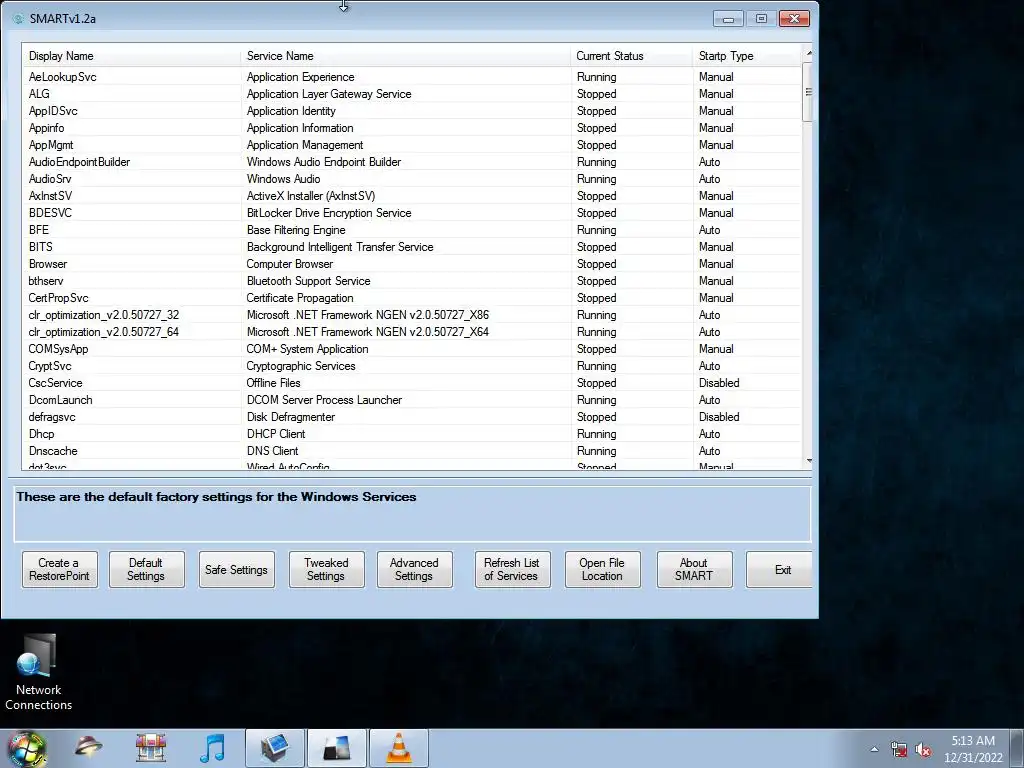Screen dimensions: 1024x768
Task: Sort by Service Name column header
Action: click(x=406, y=56)
